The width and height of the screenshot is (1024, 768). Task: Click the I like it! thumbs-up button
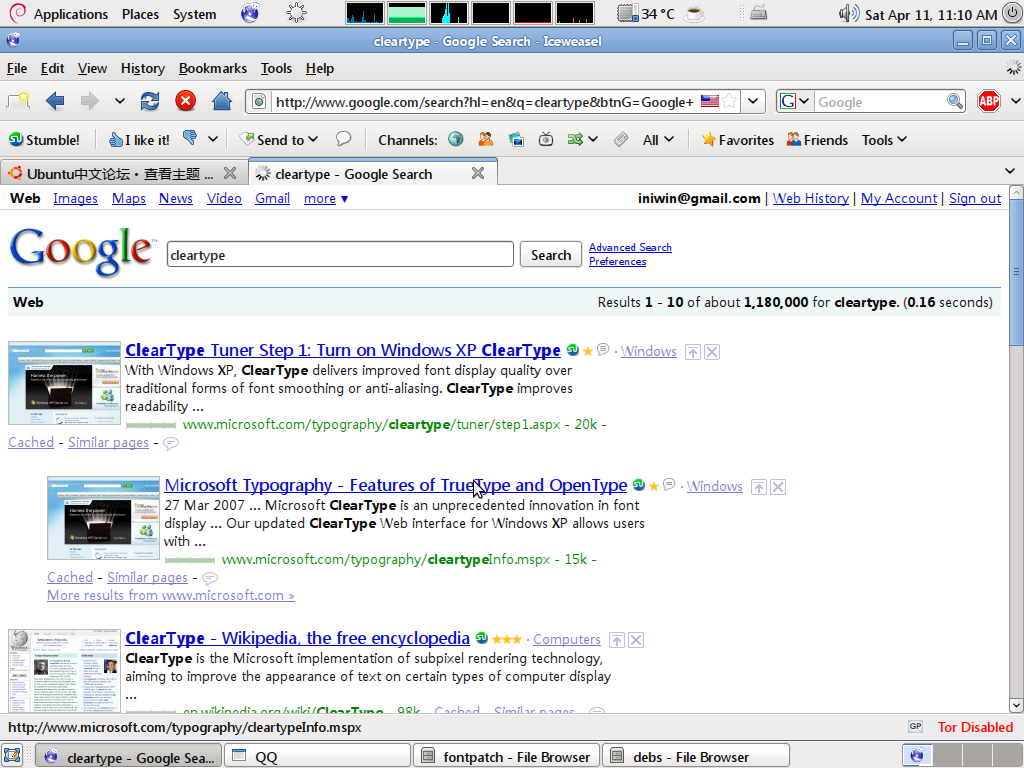click(x=138, y=140)
